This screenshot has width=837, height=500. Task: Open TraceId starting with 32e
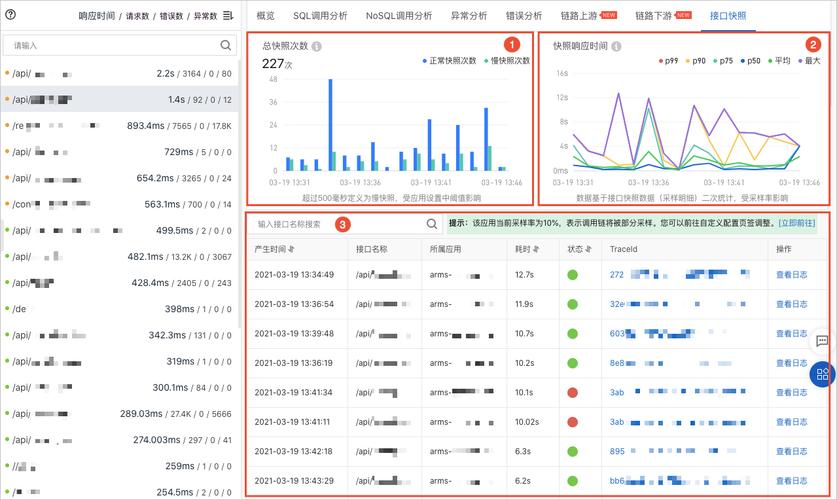point(678,304)
